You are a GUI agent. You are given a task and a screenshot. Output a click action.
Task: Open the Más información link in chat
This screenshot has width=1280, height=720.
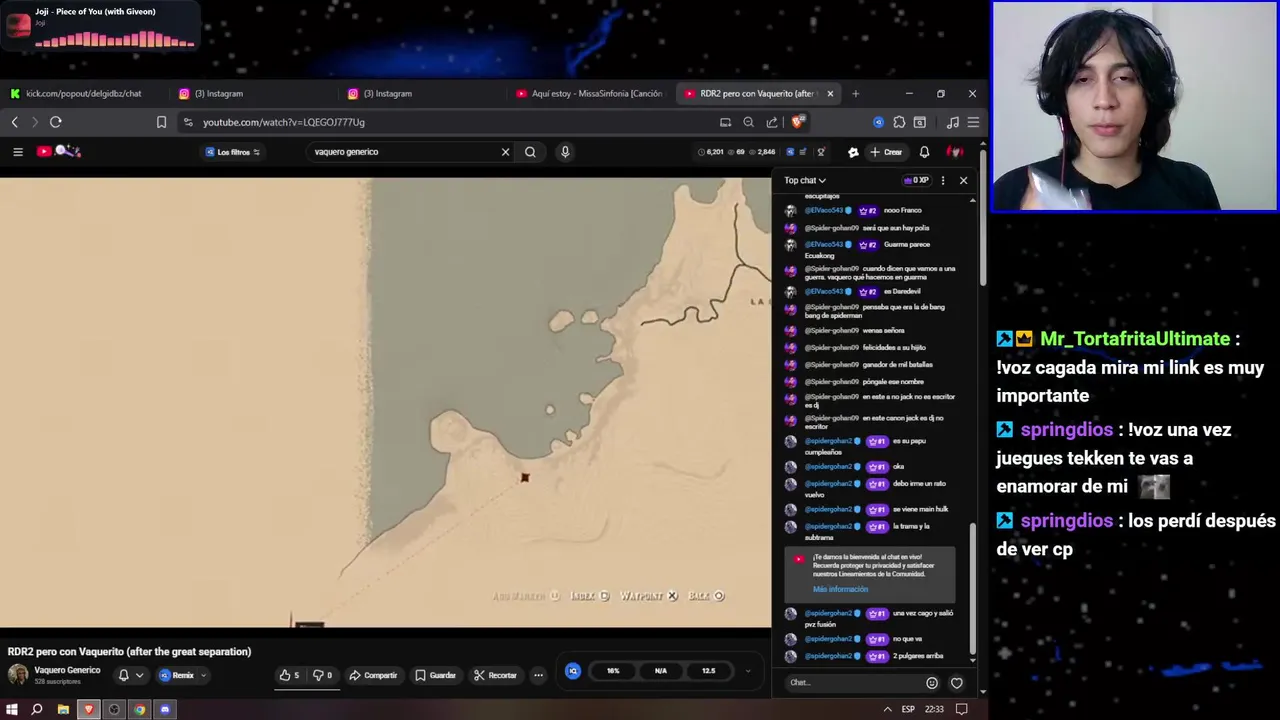[x=840, y=589]
